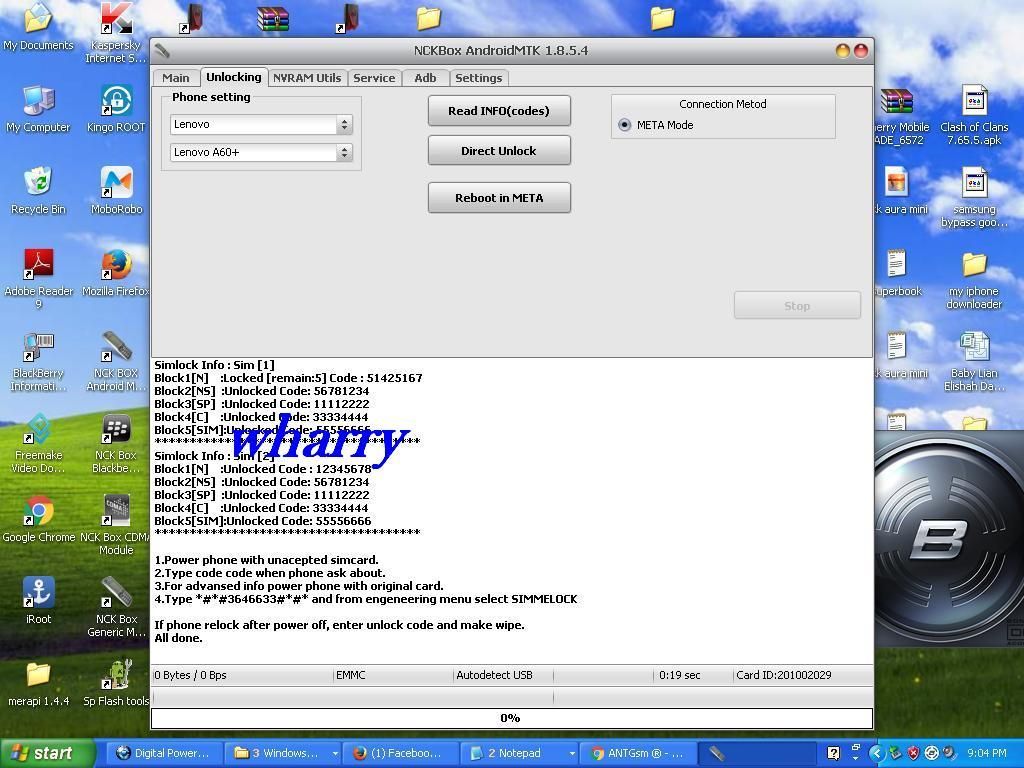Open the Settings tab

(x=479, y=78)
